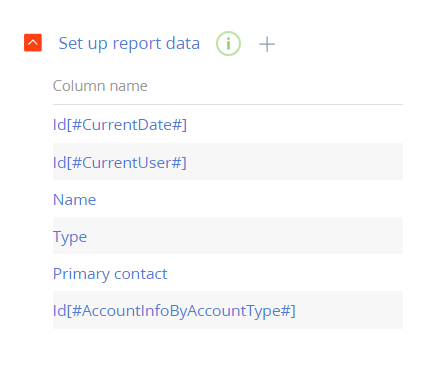Add a new column with plus icon
The image size is (427, 384).
coord(267,44)
